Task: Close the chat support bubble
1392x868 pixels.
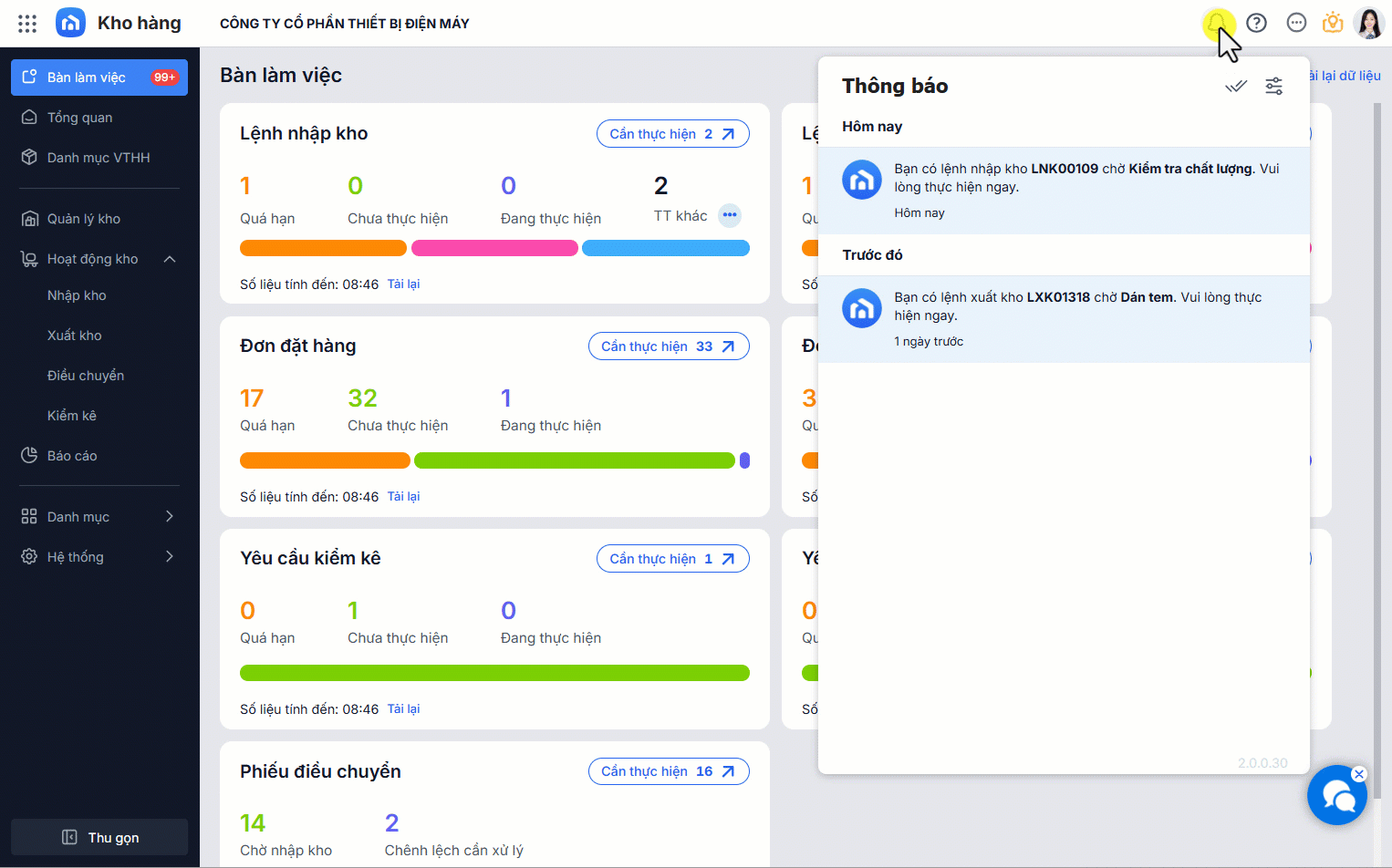Action: [x=1359, y=774]
